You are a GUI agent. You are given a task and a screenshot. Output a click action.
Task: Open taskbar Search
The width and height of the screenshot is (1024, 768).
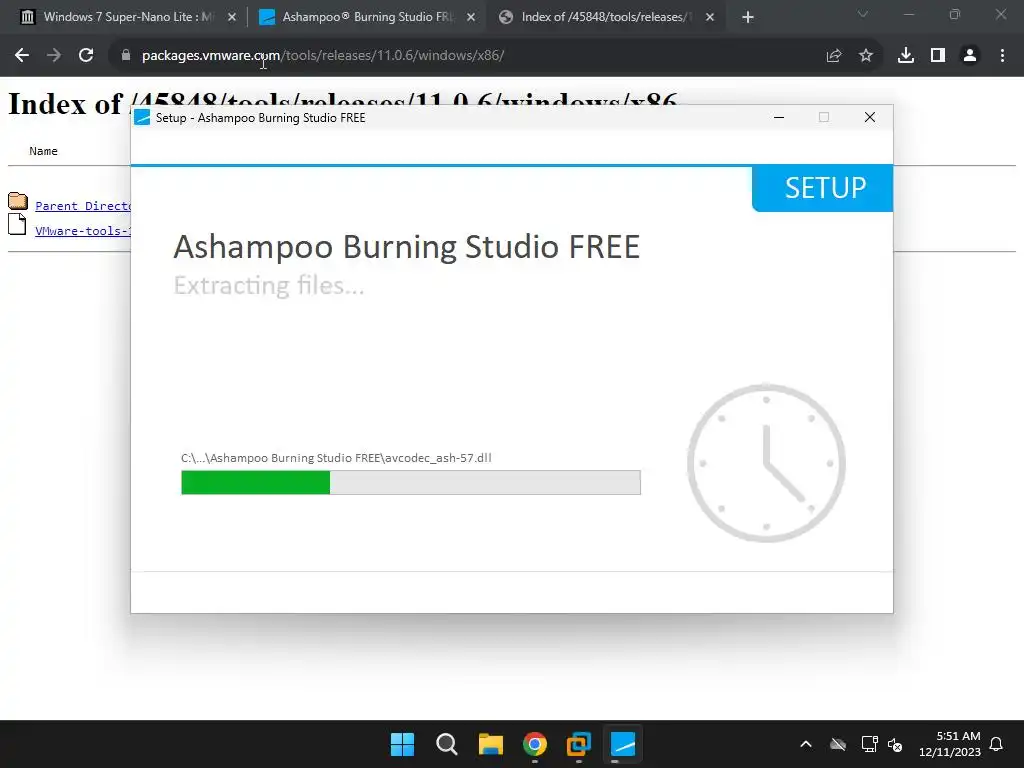(x=447, y=744)
